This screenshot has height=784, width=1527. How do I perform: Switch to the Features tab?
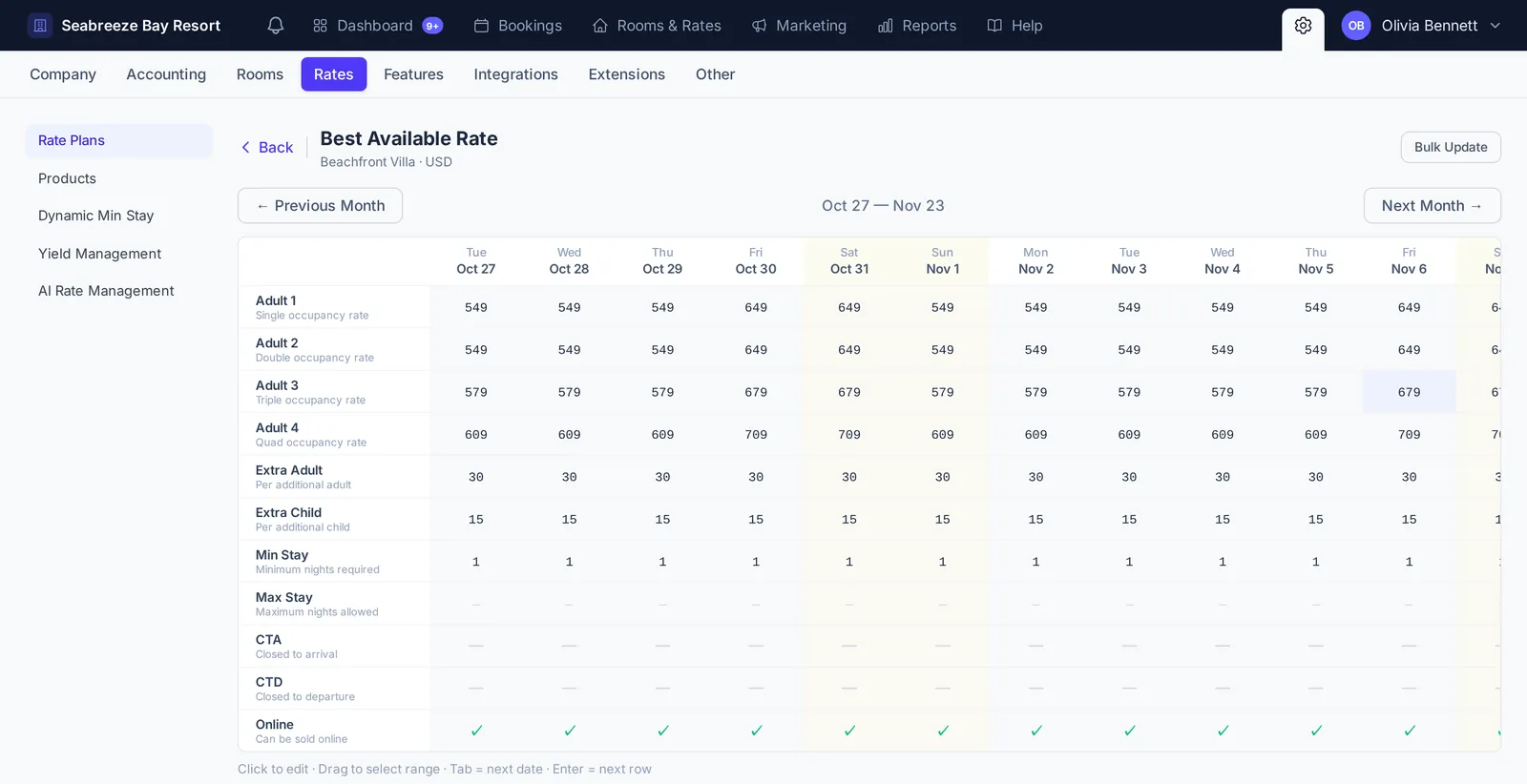[413, 74]
